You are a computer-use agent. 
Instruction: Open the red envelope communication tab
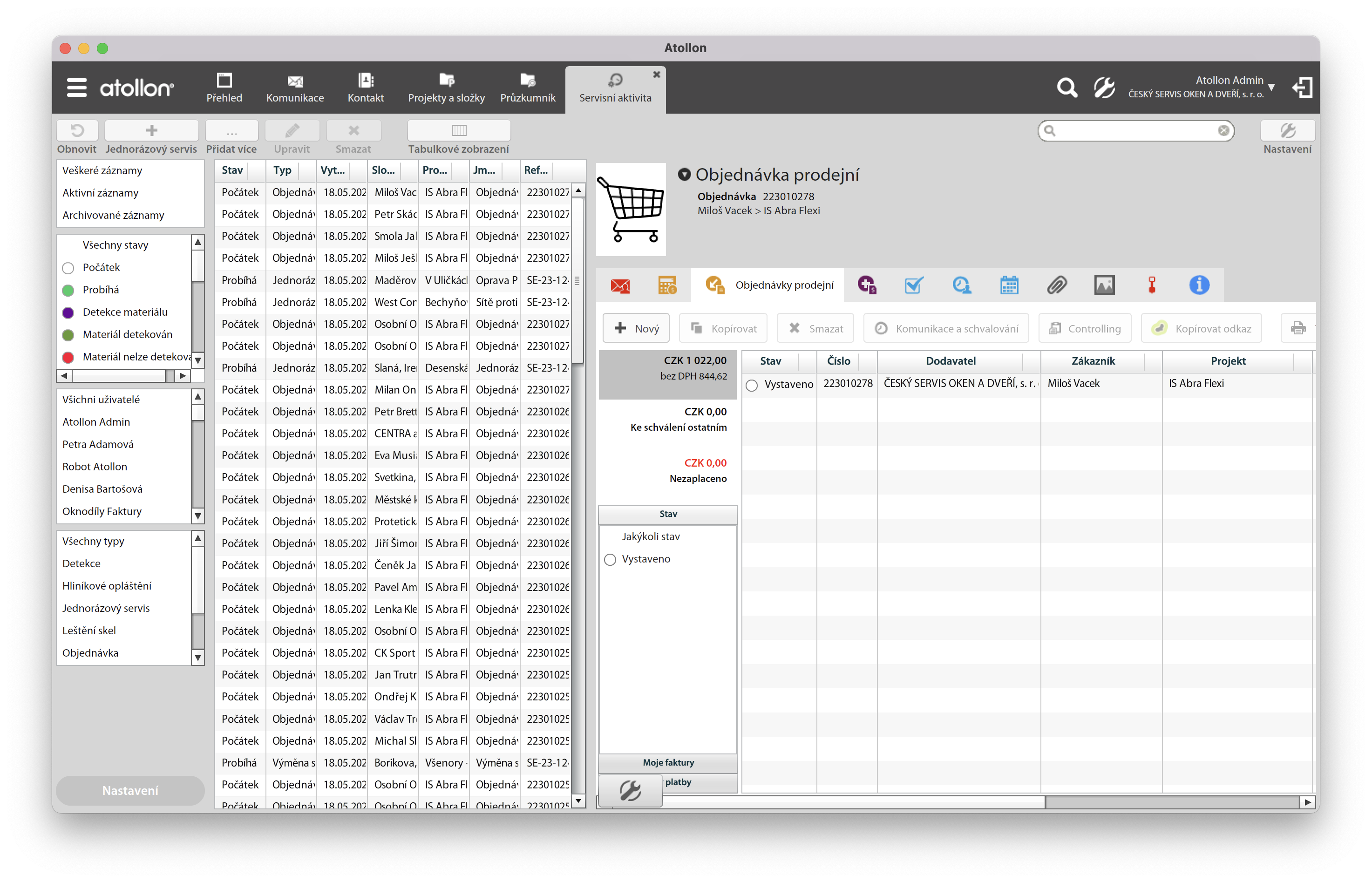619,285
